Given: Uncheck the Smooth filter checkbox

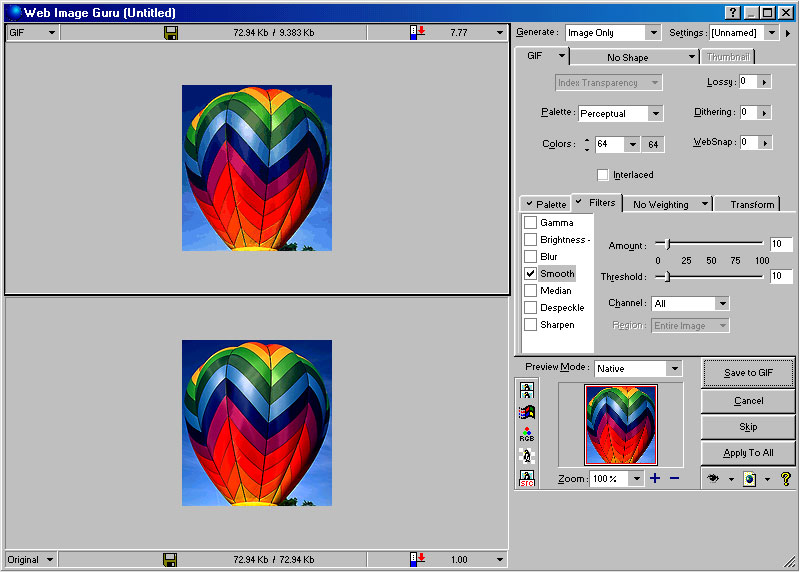Looking at the screenshot, I should pyautogui.click(x=531, y=274).
